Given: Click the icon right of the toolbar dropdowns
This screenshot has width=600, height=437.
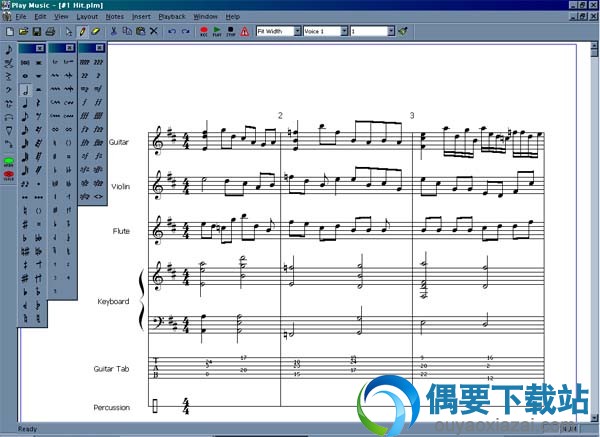Looking at the screenshot, I should tap(403, 31).
